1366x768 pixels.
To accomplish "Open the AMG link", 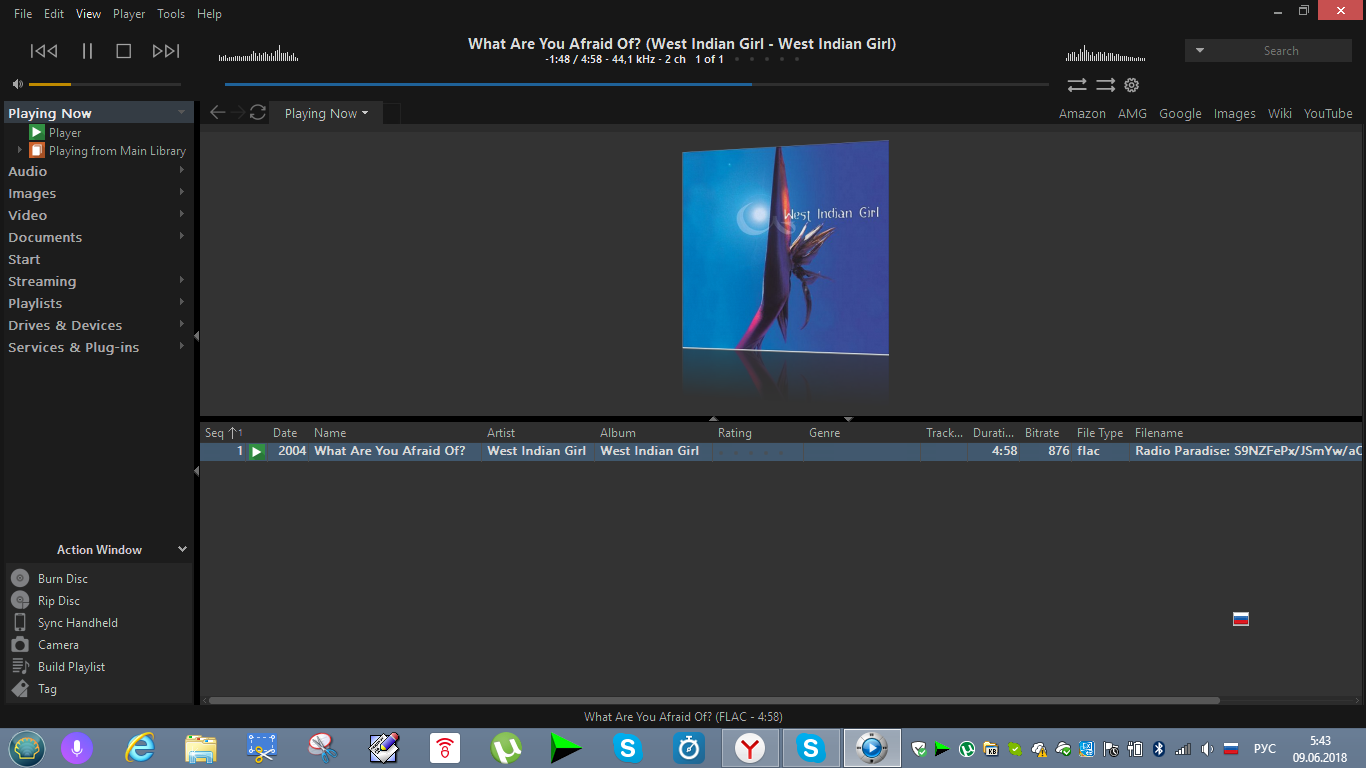I will coord(1132,113).
